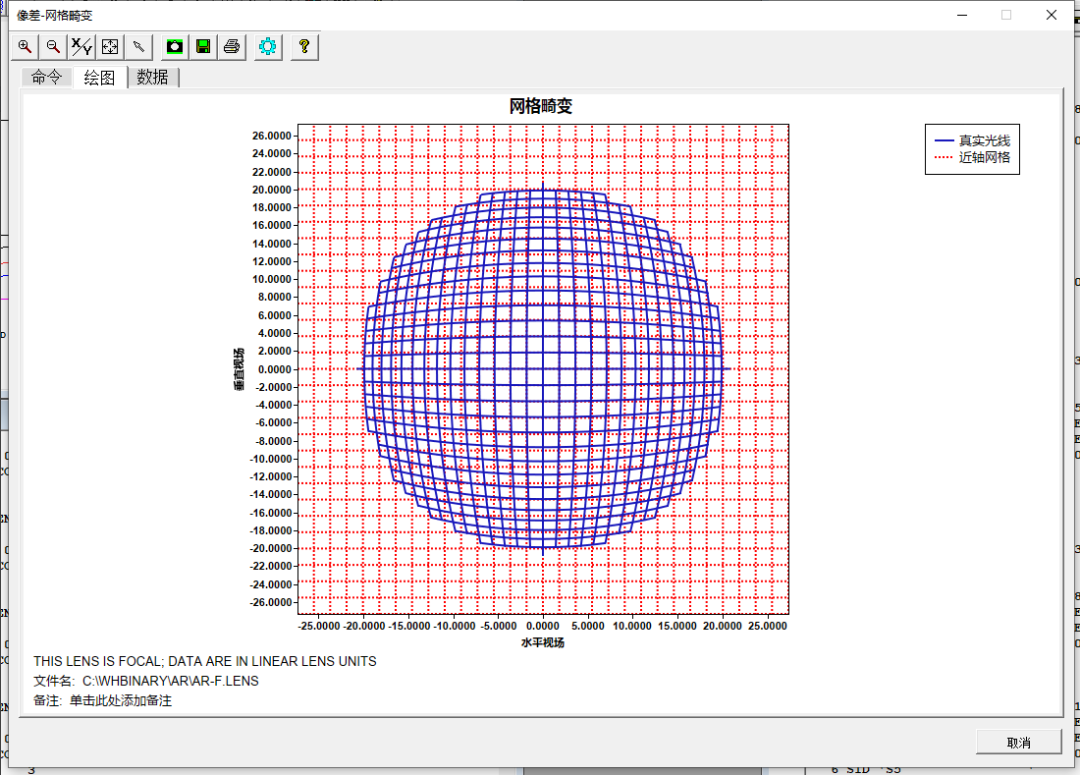Click the 水平视场 axis label

click(543, 643)
